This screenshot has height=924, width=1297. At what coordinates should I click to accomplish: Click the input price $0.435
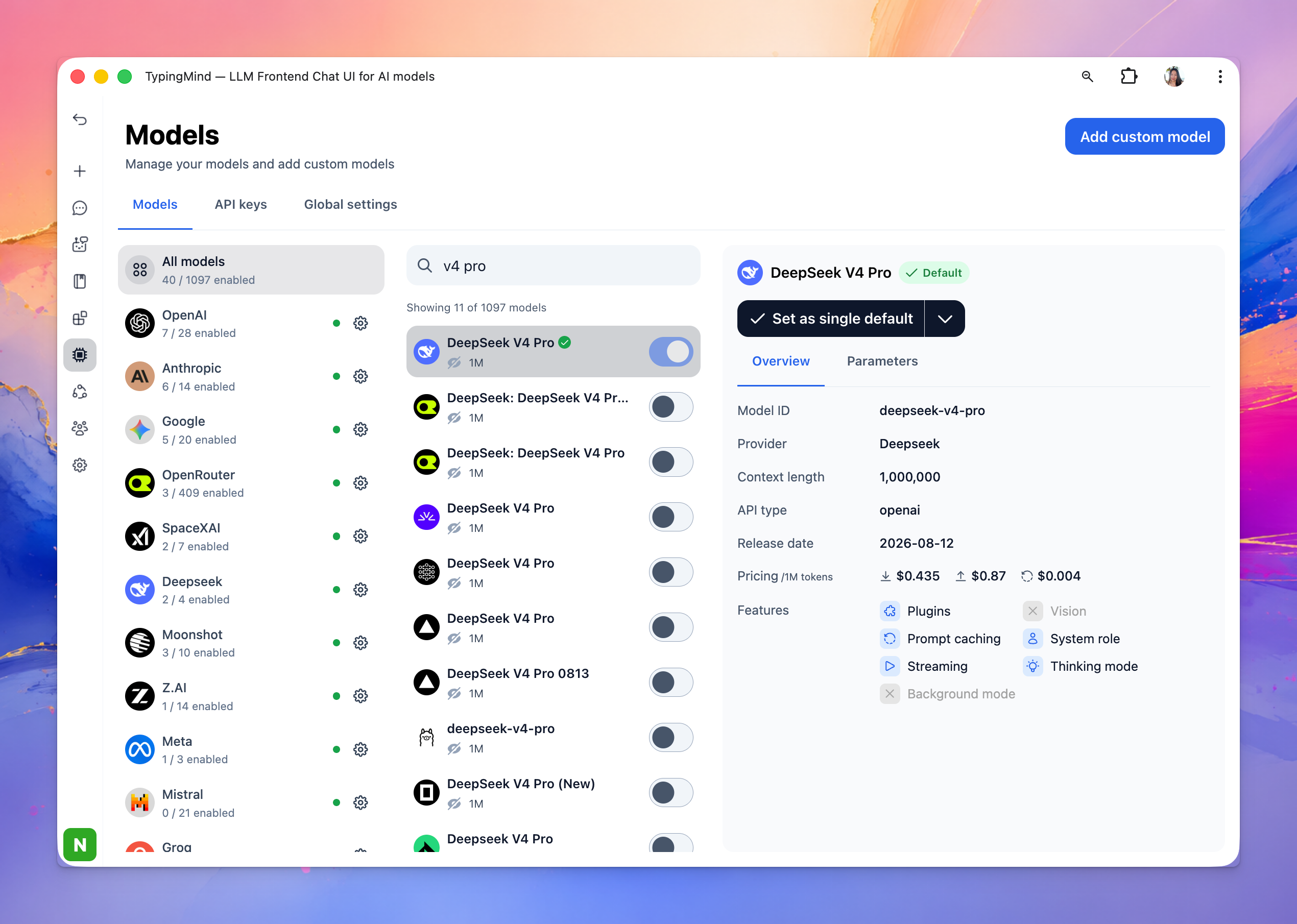coord(918,576)
